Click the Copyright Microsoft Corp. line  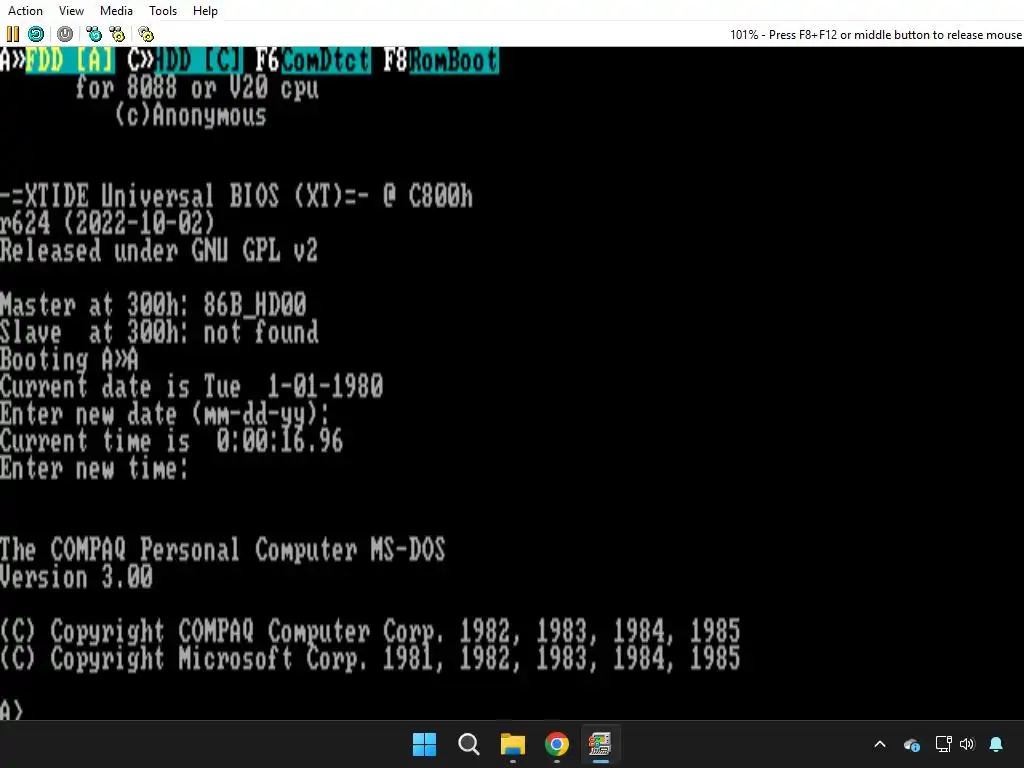370,658
